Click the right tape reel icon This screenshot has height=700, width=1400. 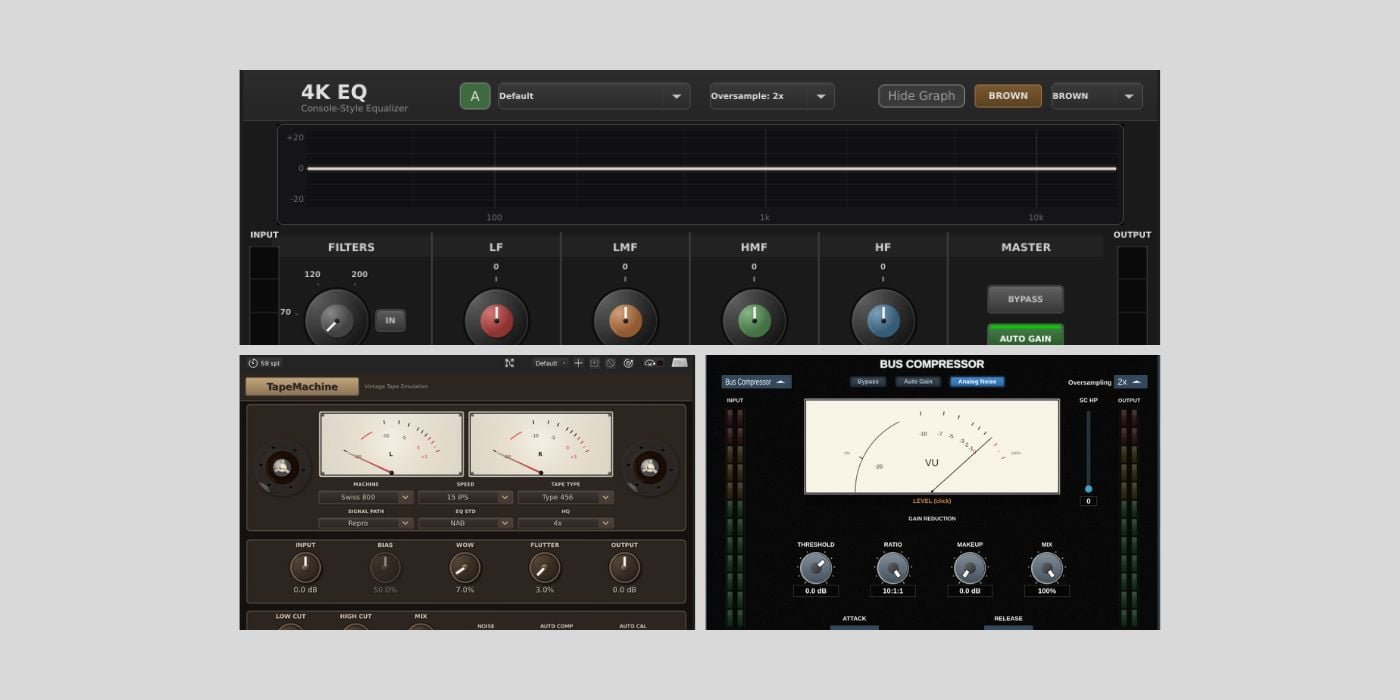coord(649,467)
